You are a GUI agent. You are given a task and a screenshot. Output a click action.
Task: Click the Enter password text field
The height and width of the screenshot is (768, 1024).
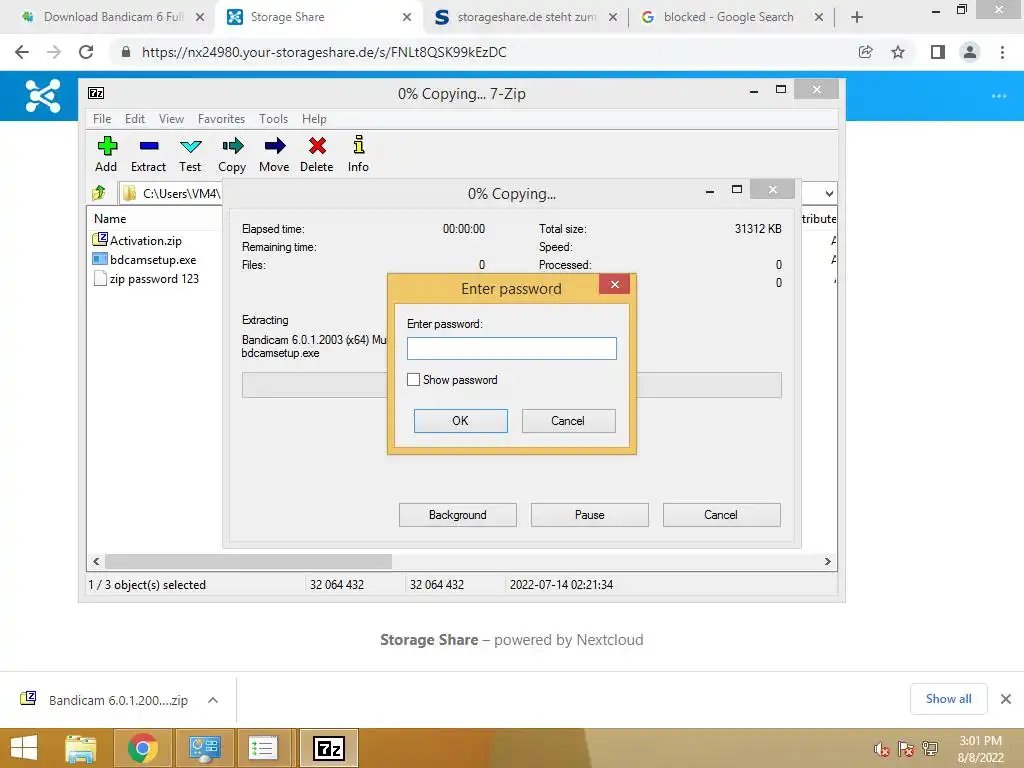pyautogui.click(x=511, y=348)
